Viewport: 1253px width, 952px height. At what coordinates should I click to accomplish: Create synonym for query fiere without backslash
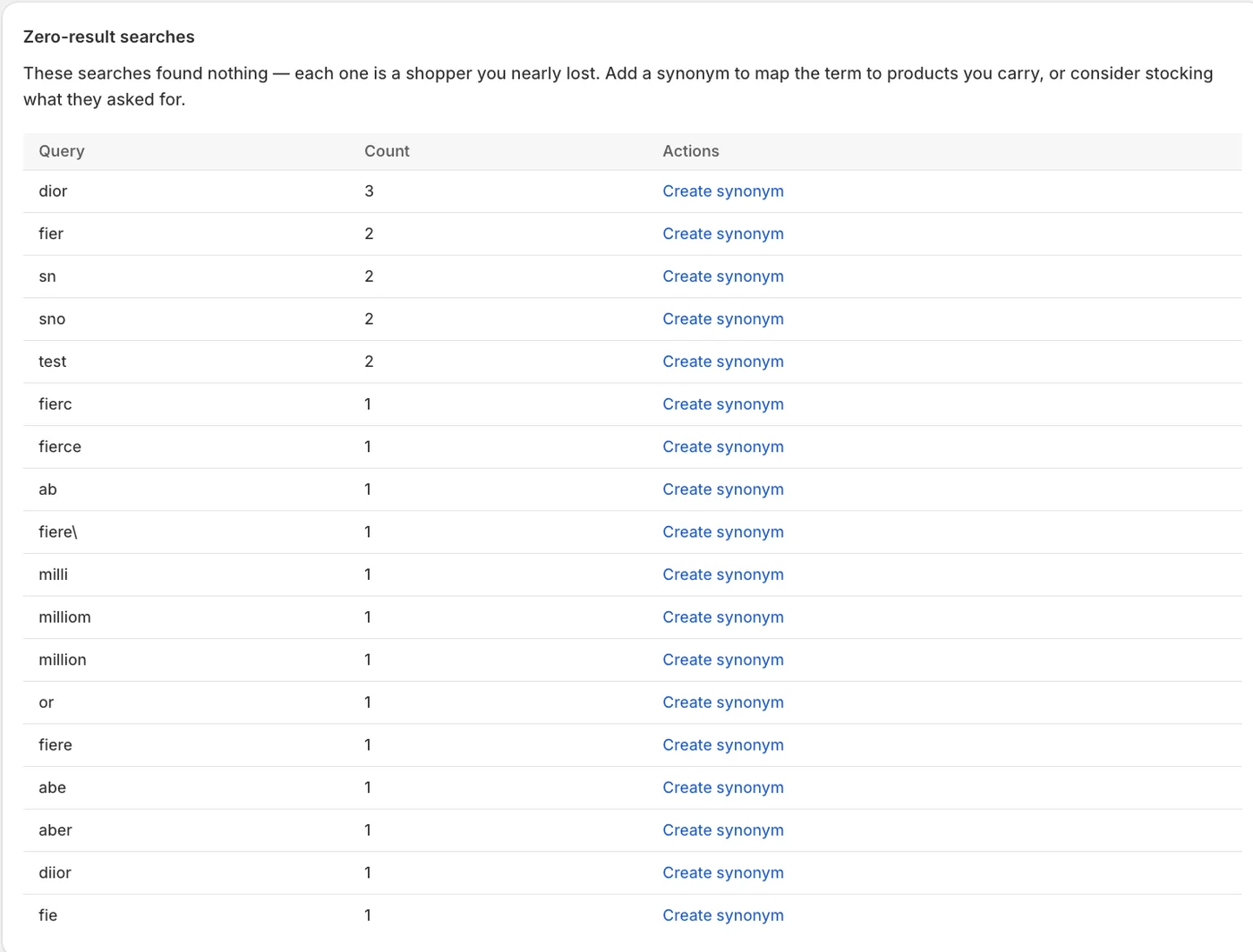[x=723, y=745]
